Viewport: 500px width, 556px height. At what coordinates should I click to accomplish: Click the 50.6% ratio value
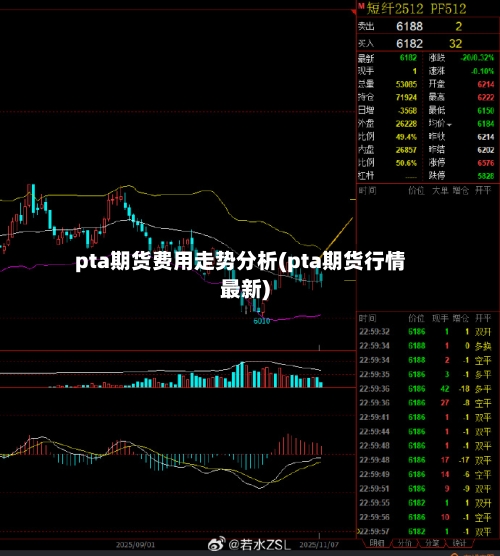tap(406, 163)
